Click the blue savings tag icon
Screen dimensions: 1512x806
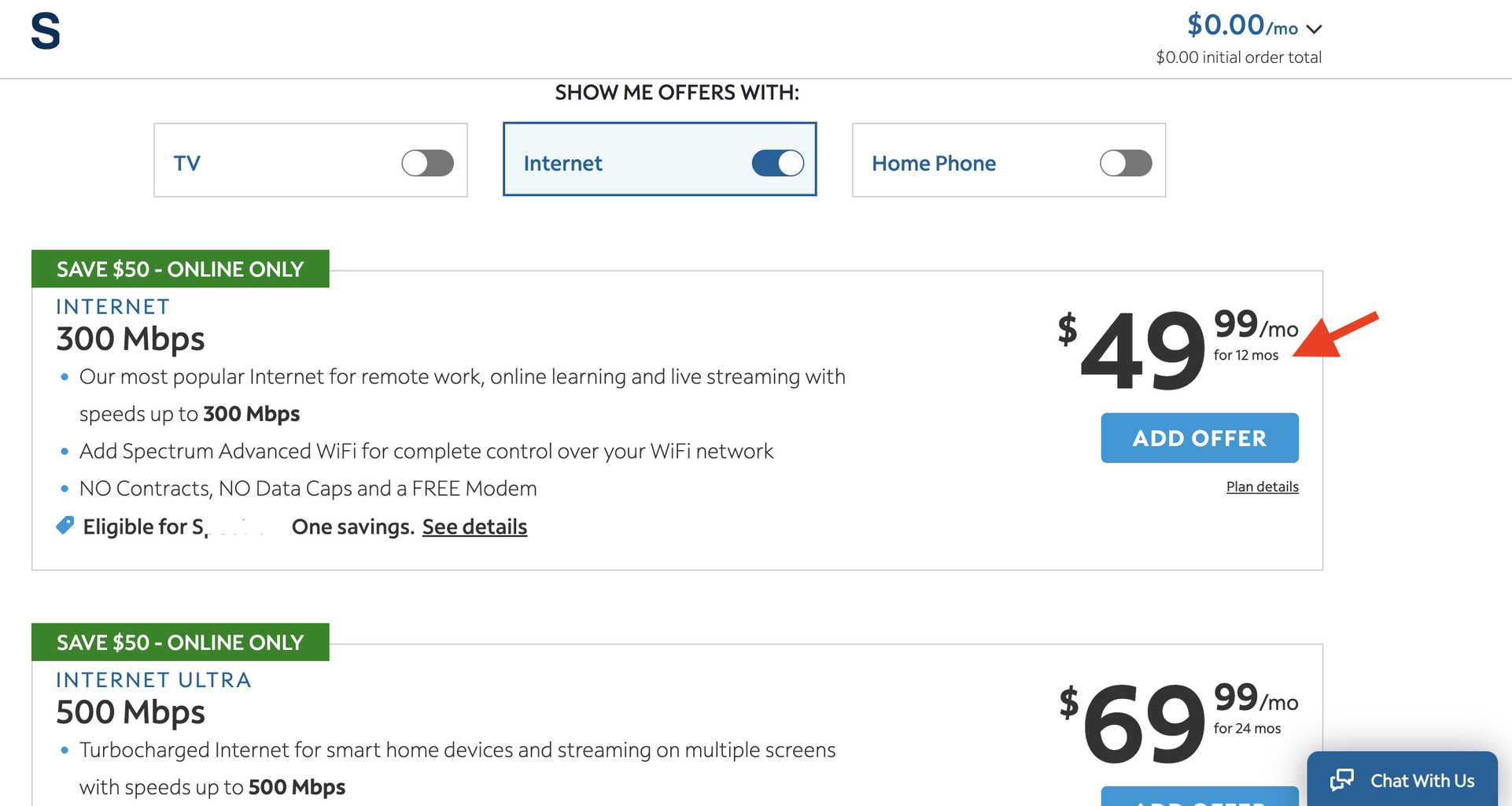[x=65, y=525]
